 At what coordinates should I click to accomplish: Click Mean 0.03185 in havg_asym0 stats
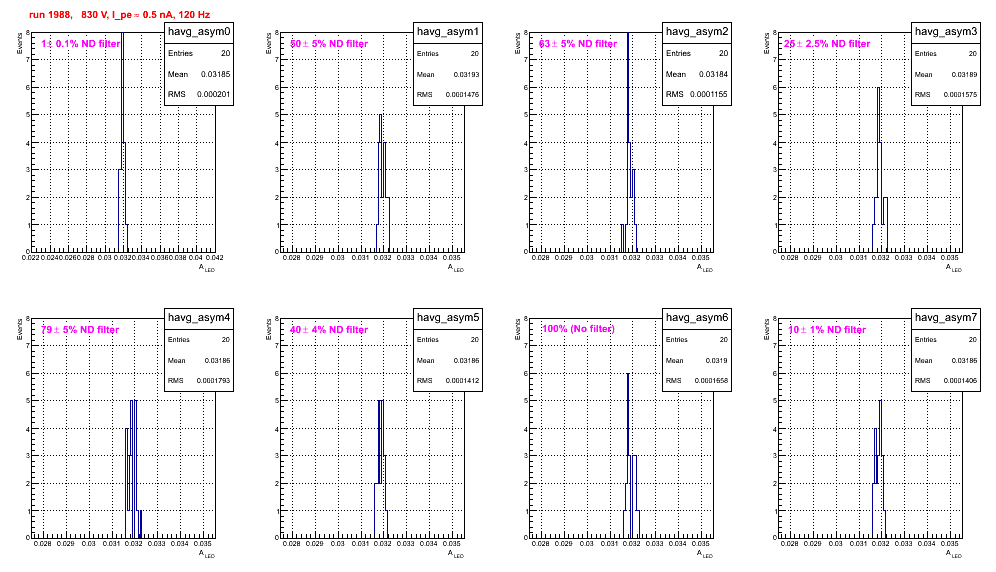[x=199, y=74]
